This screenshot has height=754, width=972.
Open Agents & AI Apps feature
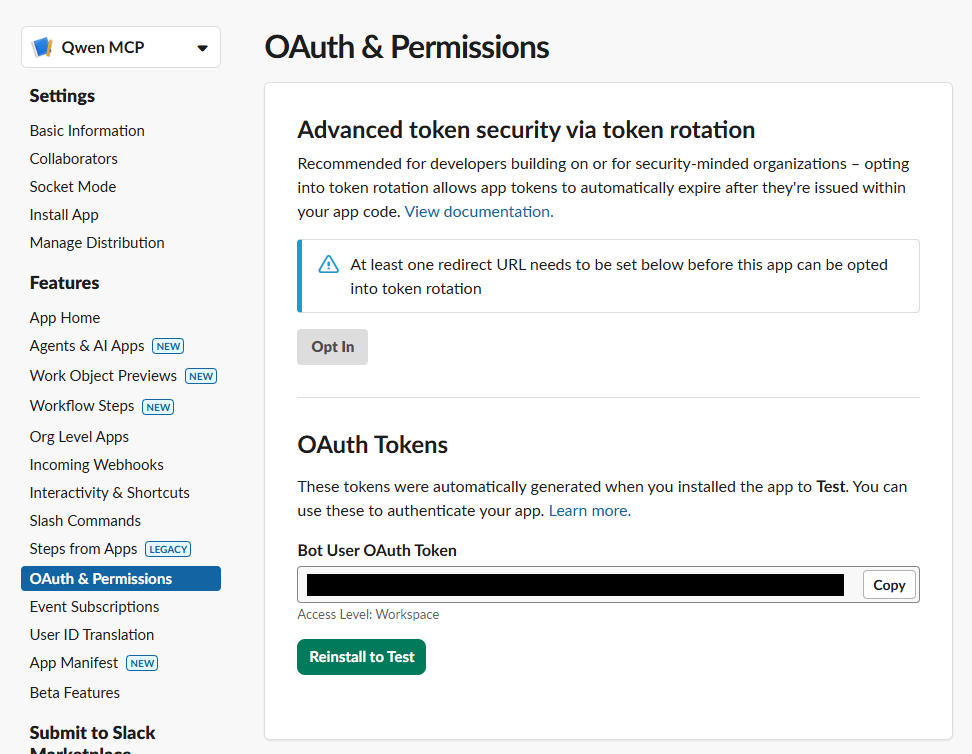(x=87, y=346)
